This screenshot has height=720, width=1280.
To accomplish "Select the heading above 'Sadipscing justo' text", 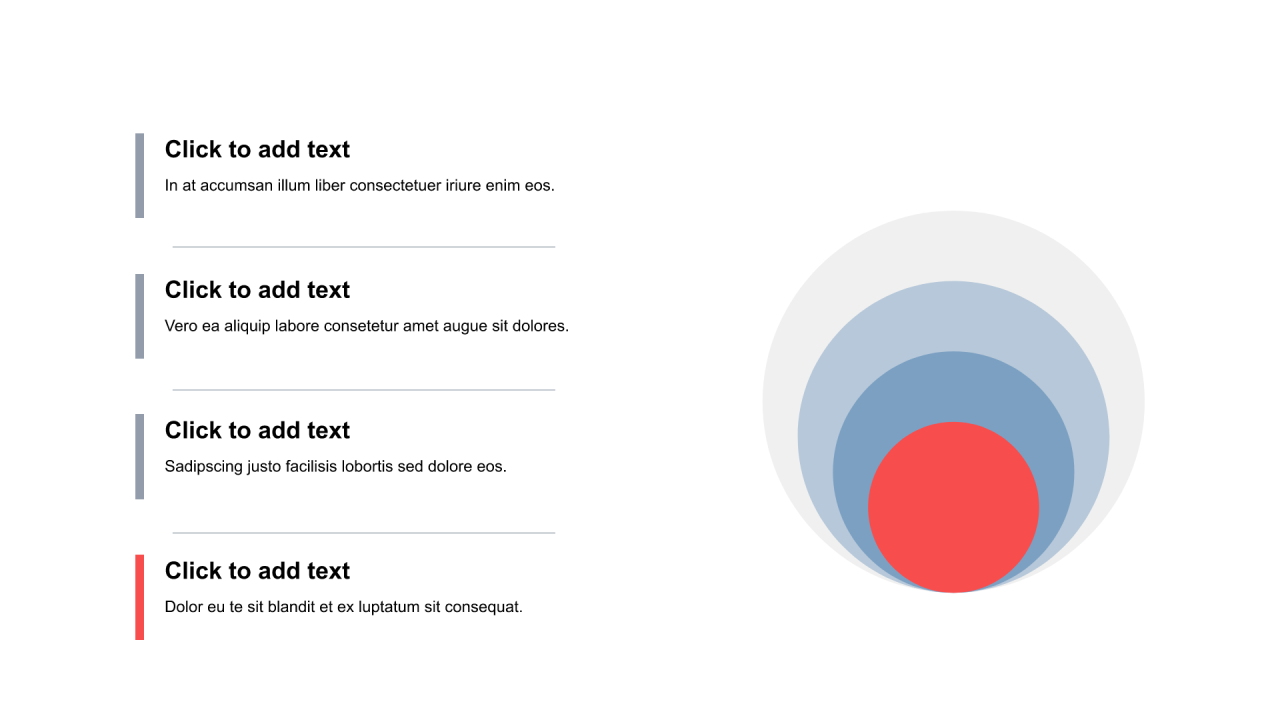I will click(x=257, y=430).
